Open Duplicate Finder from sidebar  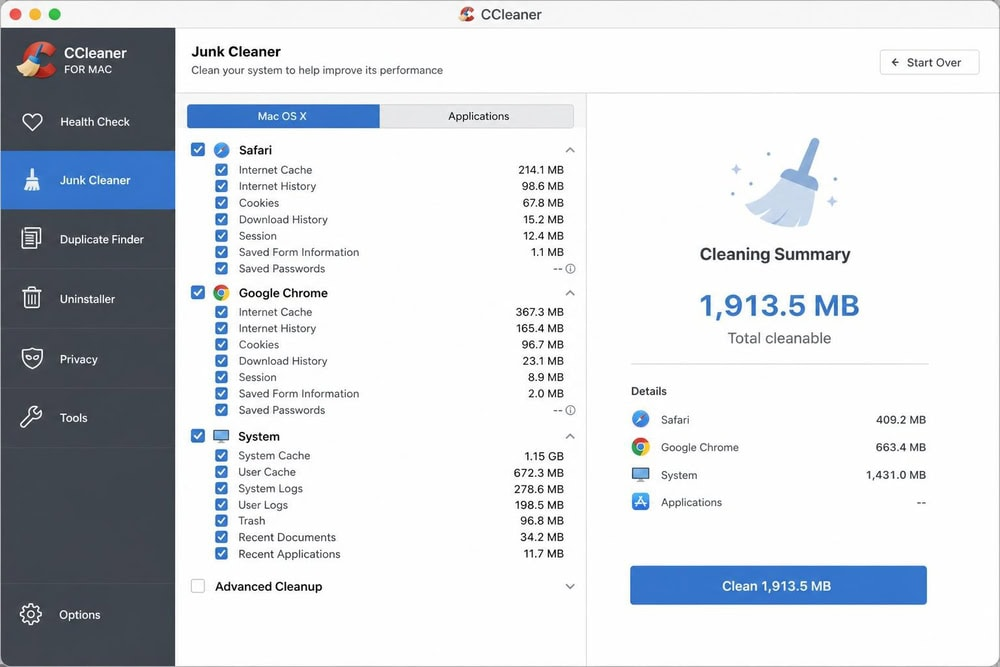click(88, 239)
